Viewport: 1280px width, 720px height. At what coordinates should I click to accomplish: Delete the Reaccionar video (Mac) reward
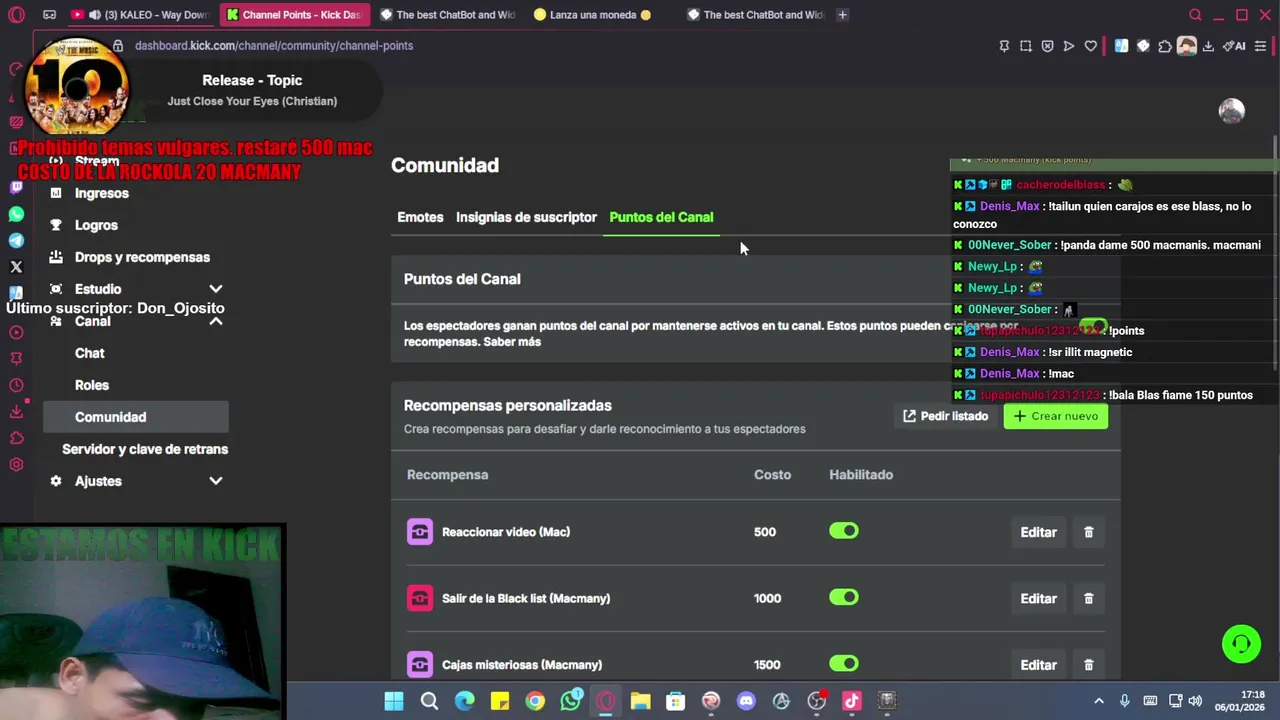pos(1089,532)
